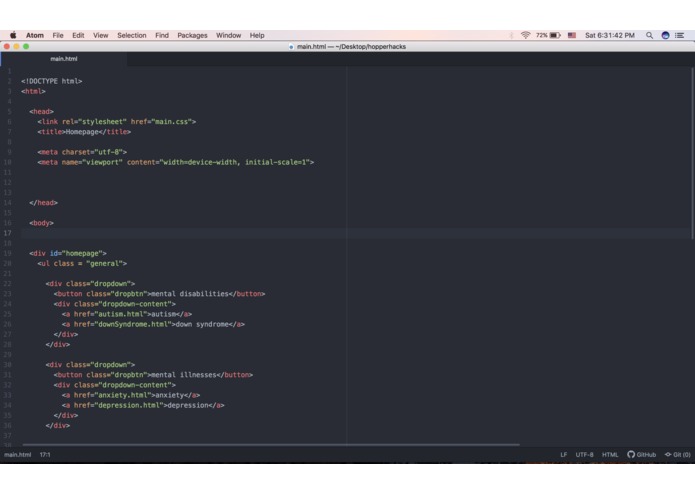Click LF line ending selector
The height and width of the screenshot is (494, 695).
coord(563,455)
